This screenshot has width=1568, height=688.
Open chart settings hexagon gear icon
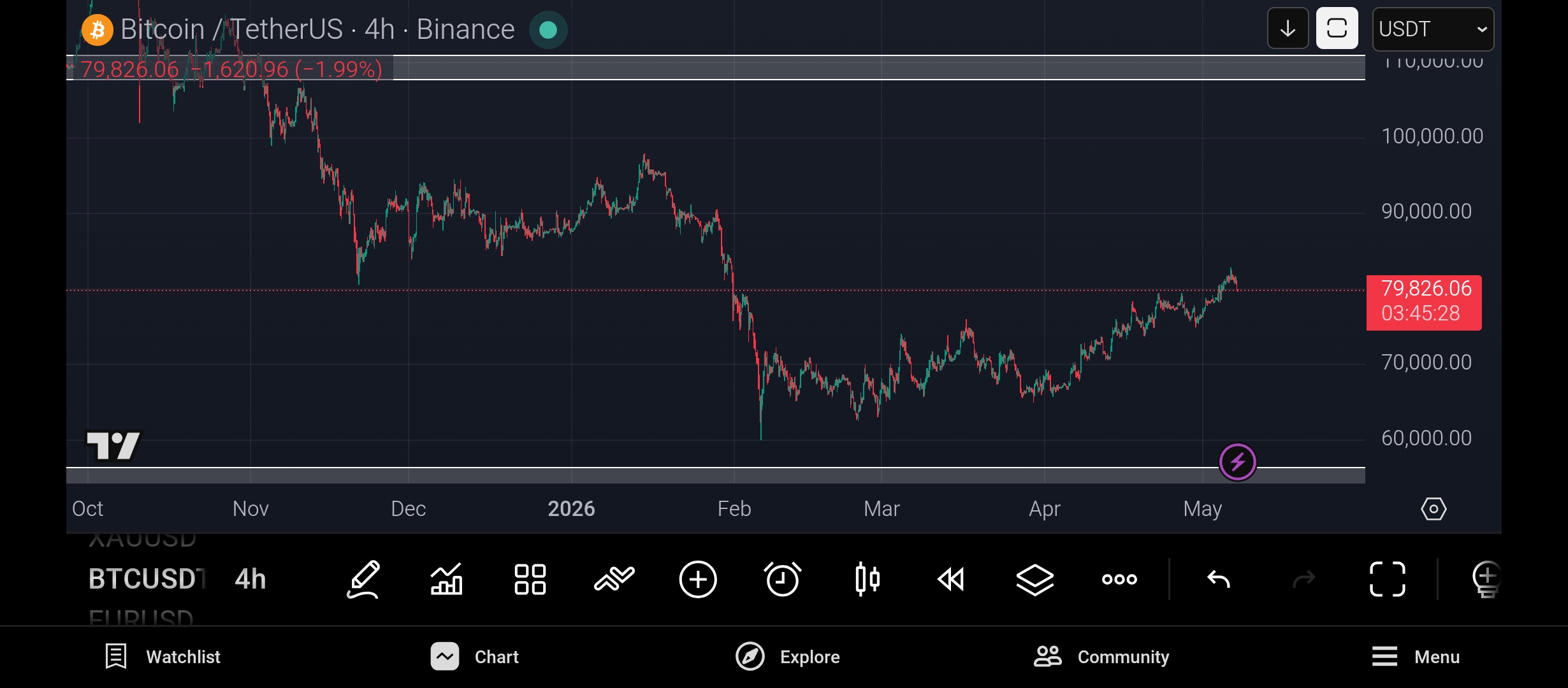point(1434,509)
